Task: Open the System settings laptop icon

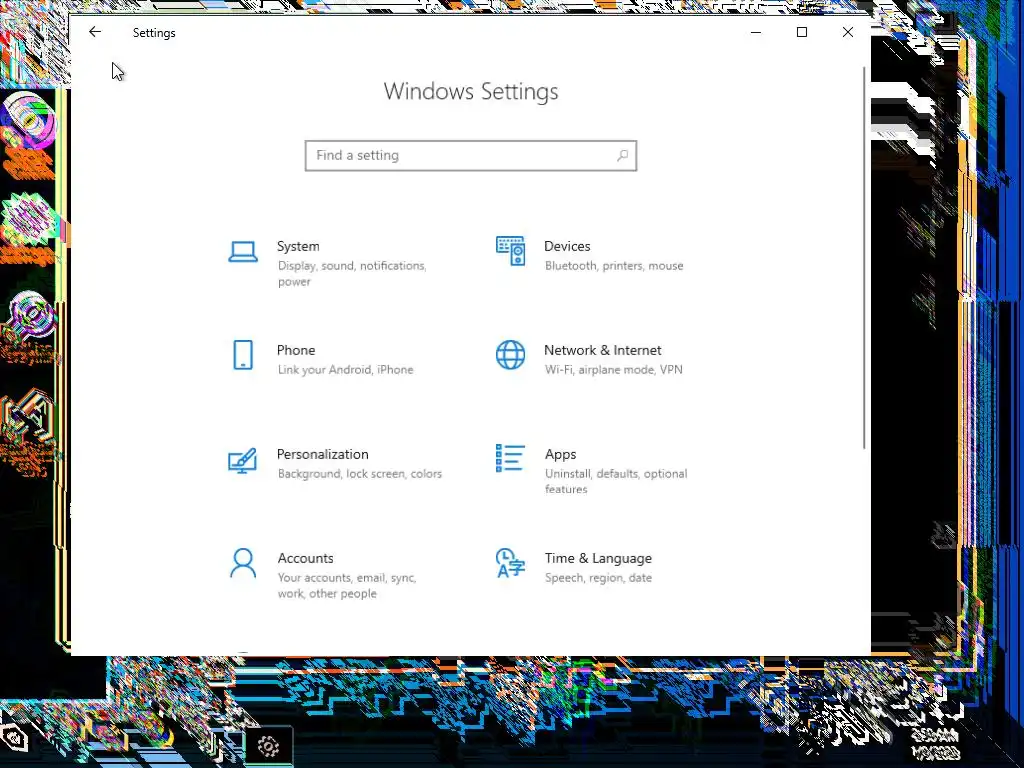Action: click(243, 251)
